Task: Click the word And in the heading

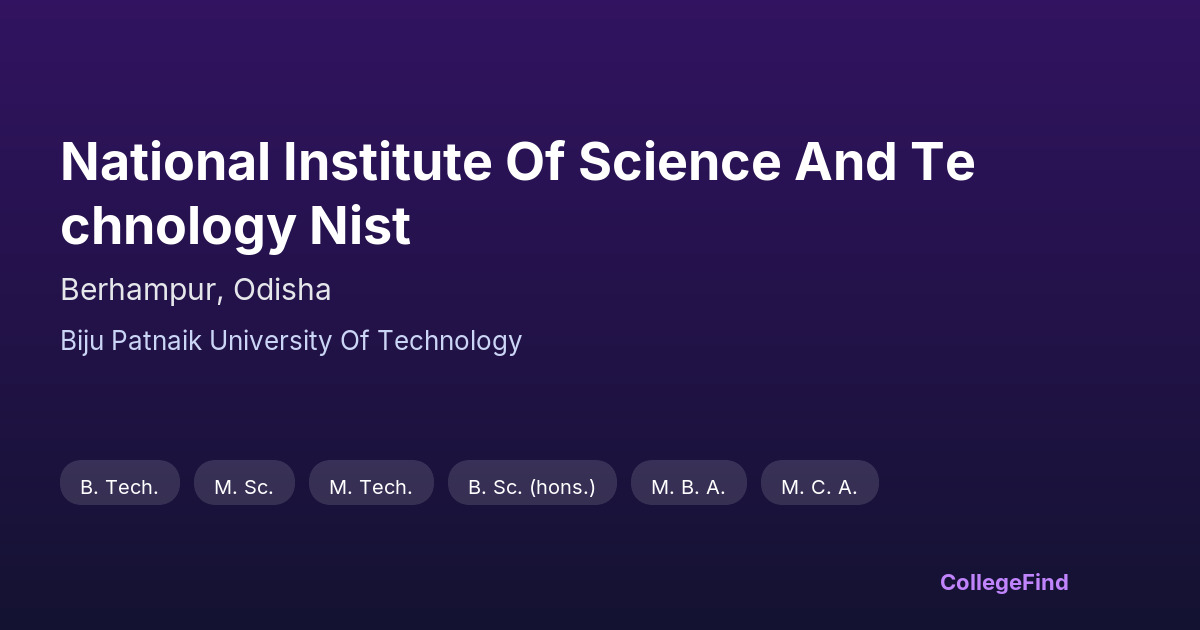Action: point(845,162)
